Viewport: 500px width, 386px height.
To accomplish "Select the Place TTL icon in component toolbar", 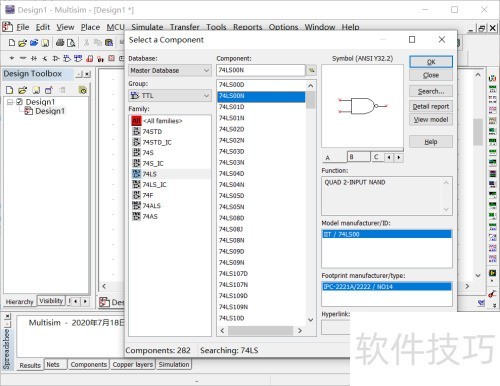I will (67, 59).
